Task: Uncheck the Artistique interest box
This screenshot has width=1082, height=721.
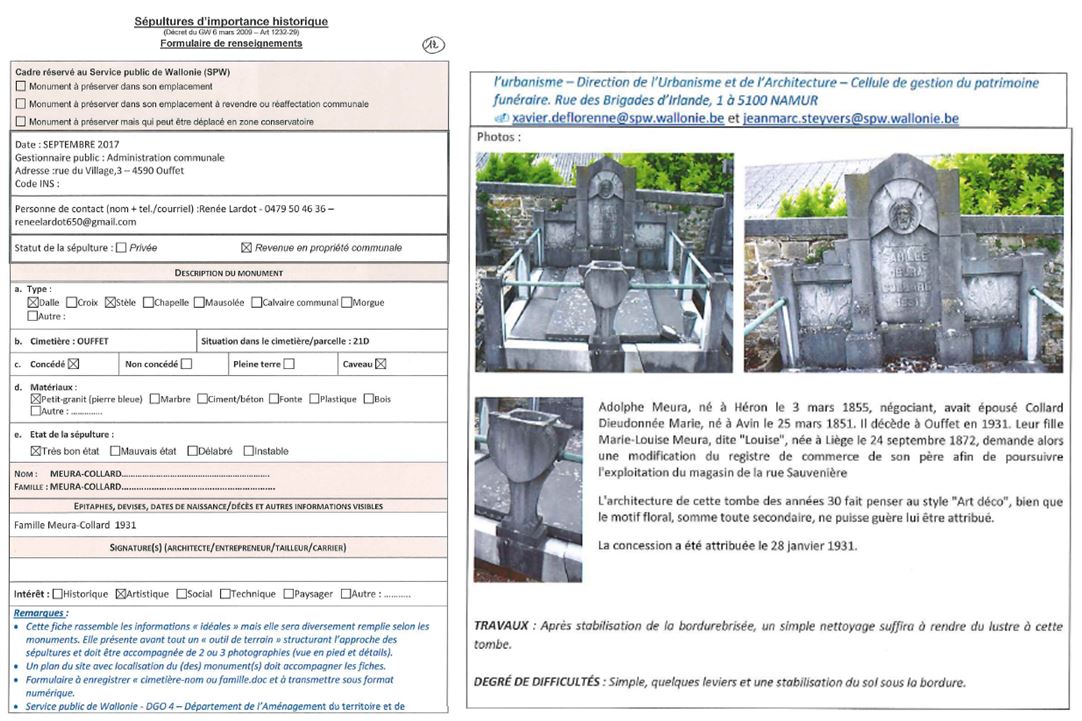Action: click(x=121, y=594)
